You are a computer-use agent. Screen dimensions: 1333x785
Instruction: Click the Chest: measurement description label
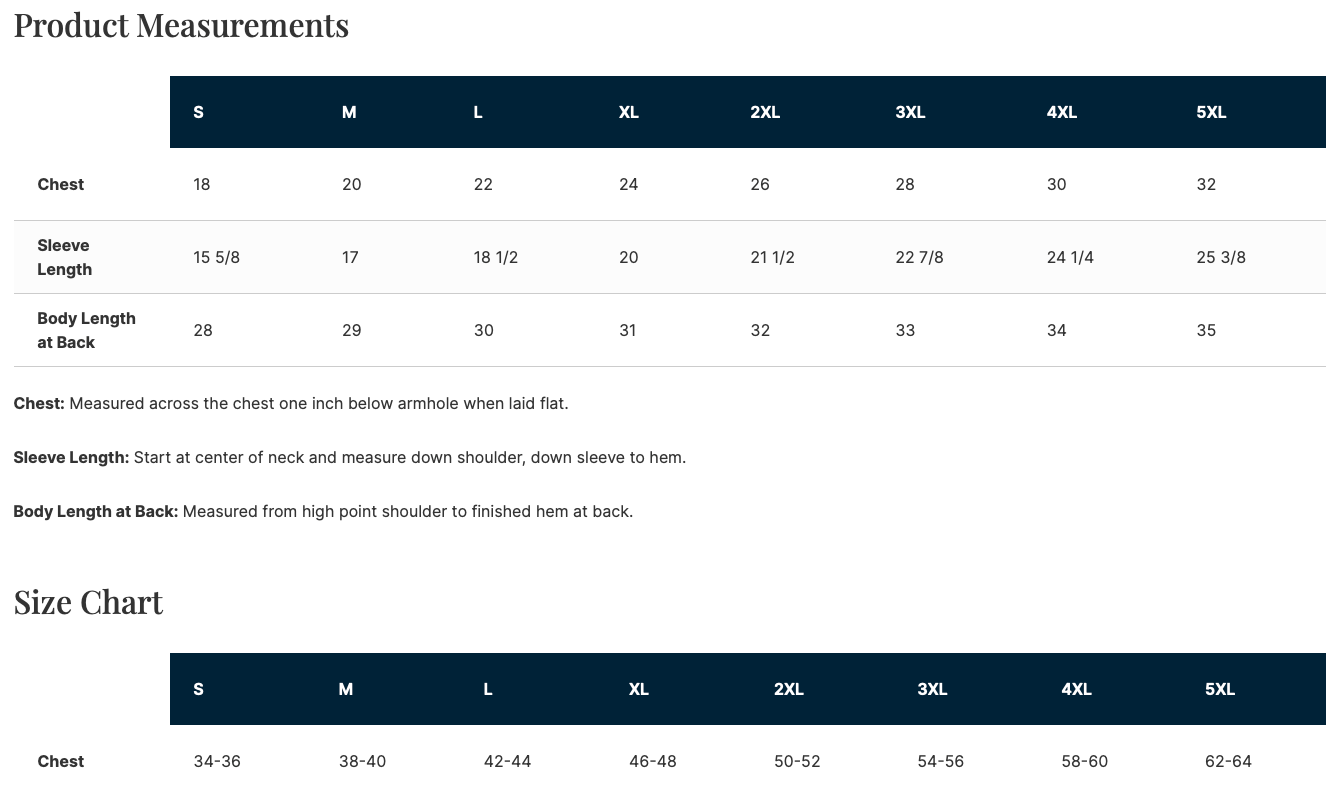39,403
